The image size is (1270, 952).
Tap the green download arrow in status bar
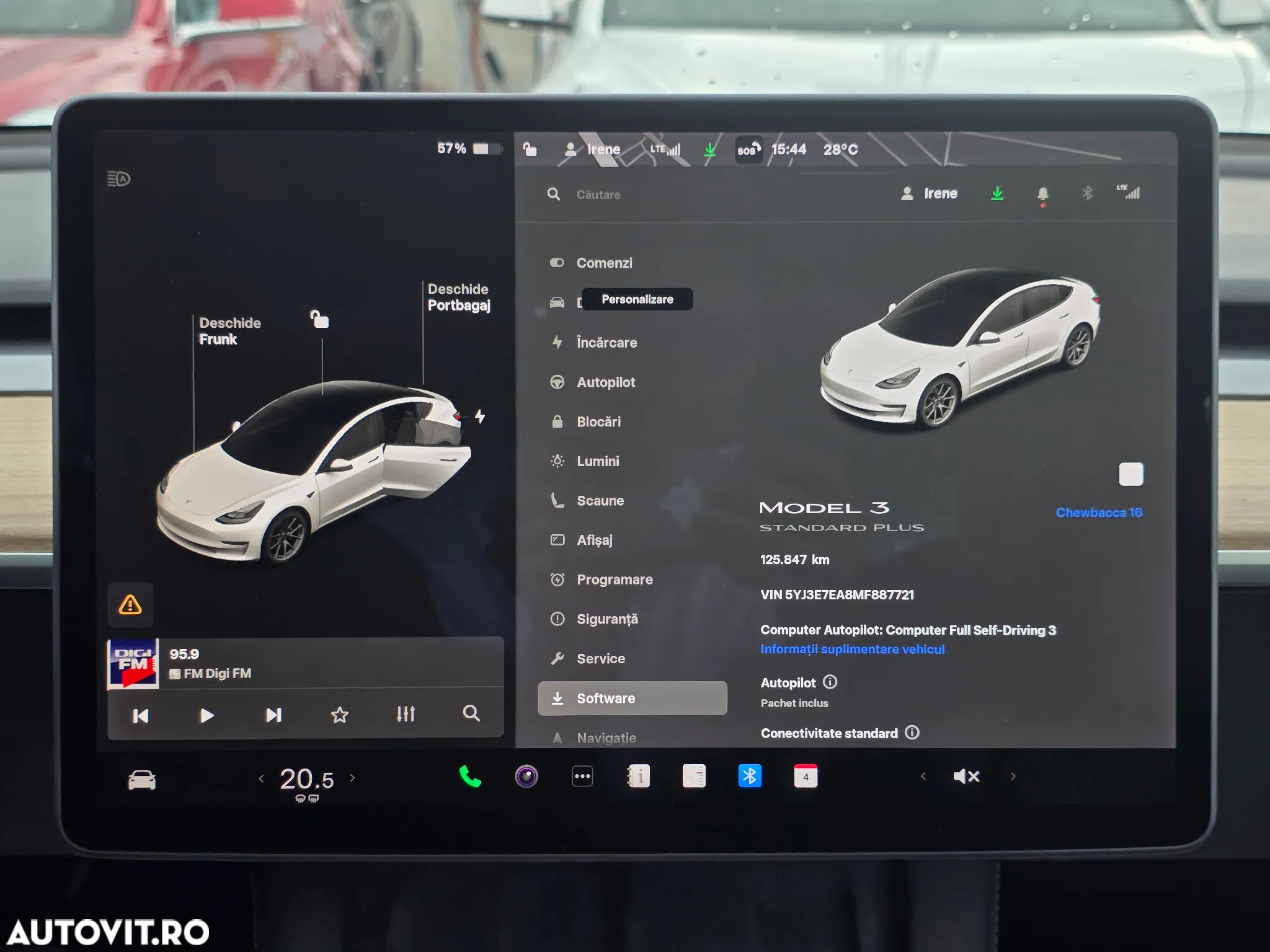click(710, 149)
